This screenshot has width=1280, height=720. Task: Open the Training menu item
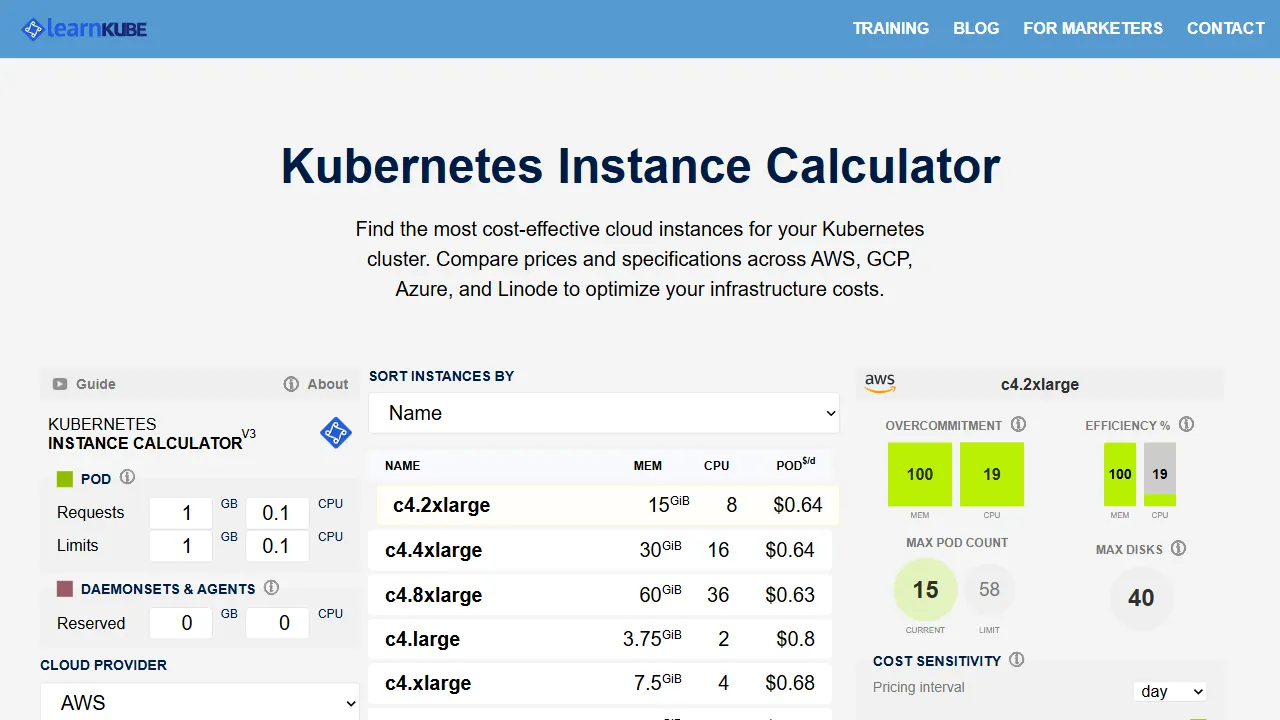click(891, 28)
